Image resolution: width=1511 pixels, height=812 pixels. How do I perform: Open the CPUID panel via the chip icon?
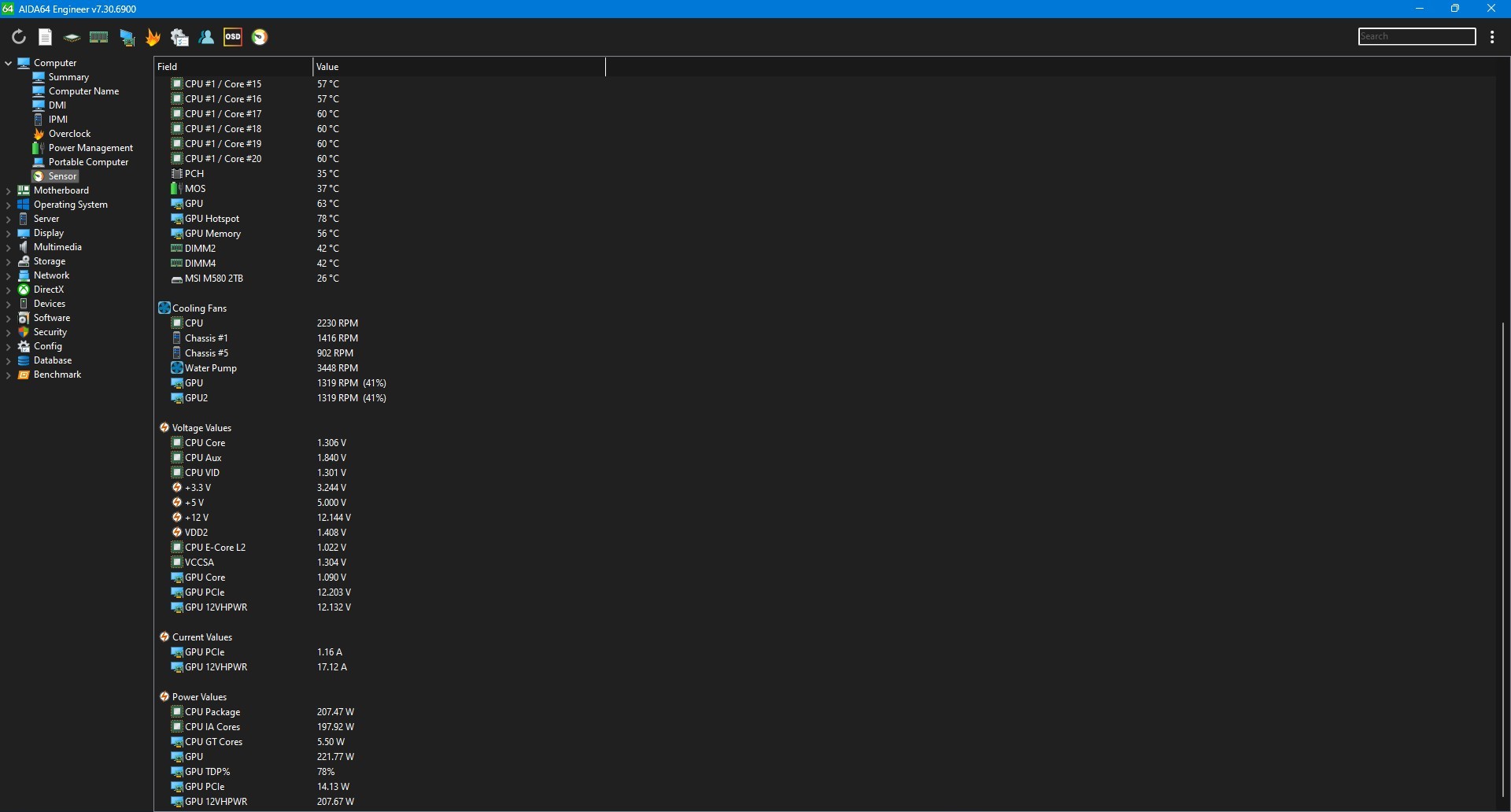(72, 37)
